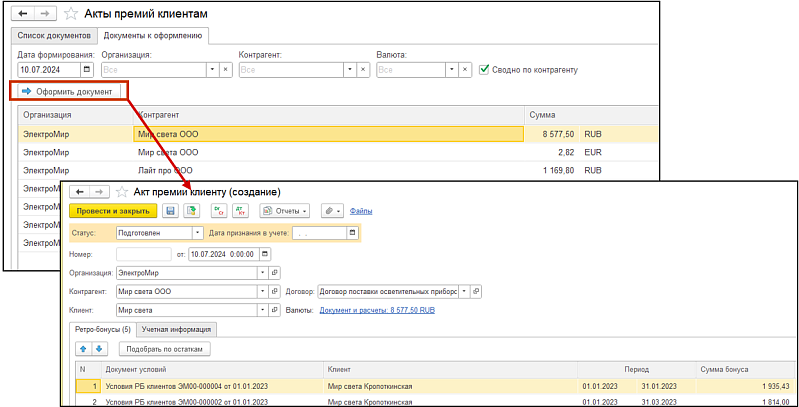Viewport: 799px width, 407px height.
Task: Select row Условия РБ клиентов ЭМ00-000002
Action: pos(436,401)
